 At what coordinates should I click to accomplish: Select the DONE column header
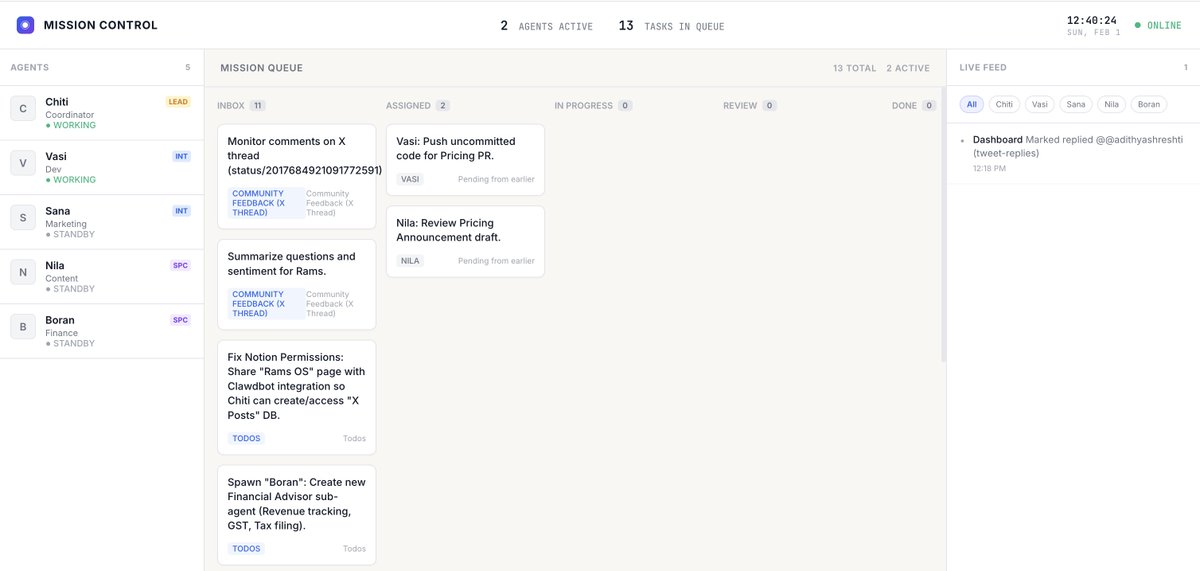pos(904,105)
